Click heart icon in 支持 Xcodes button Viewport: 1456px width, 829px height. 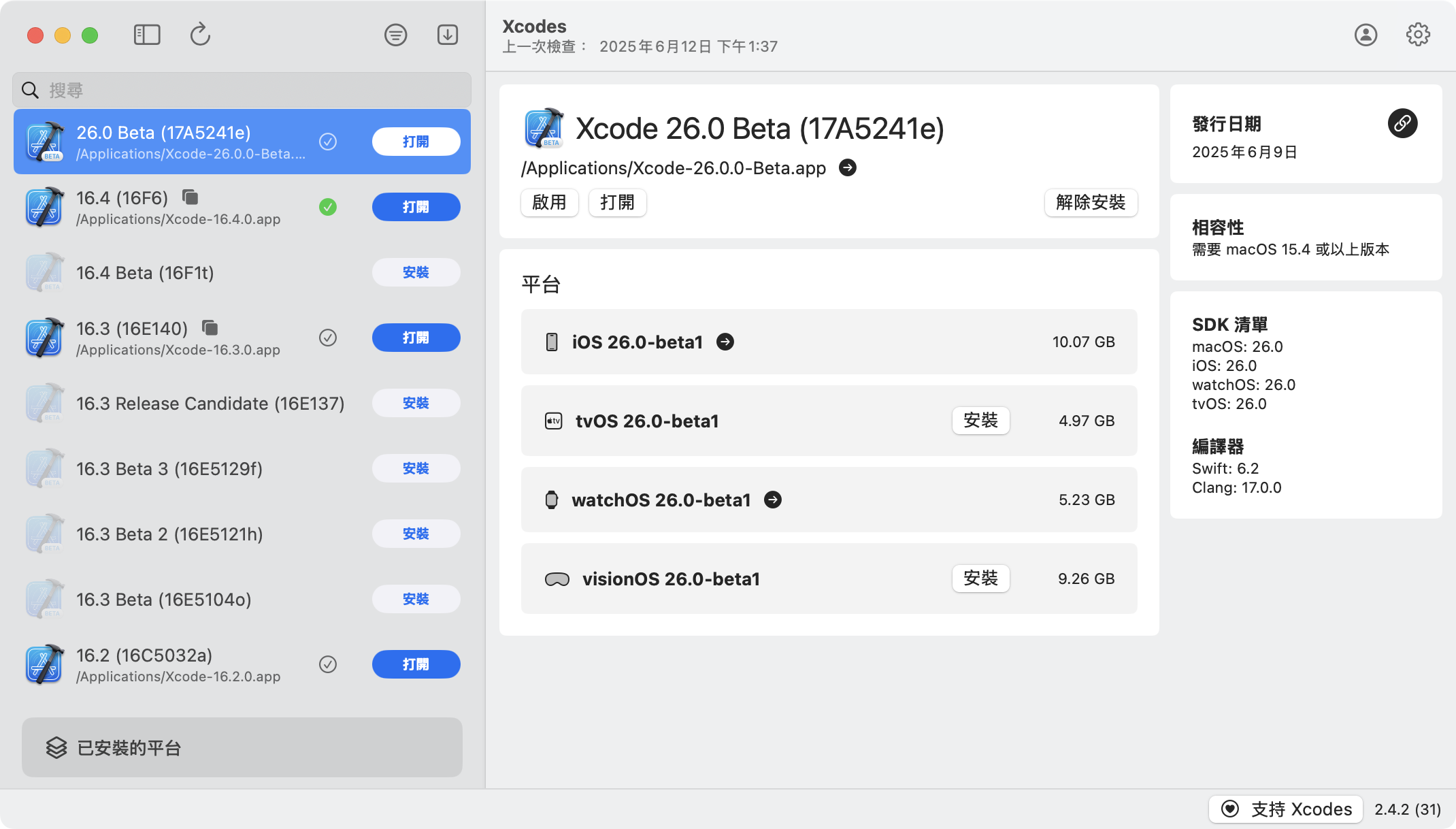click(x=1230, y=809)
